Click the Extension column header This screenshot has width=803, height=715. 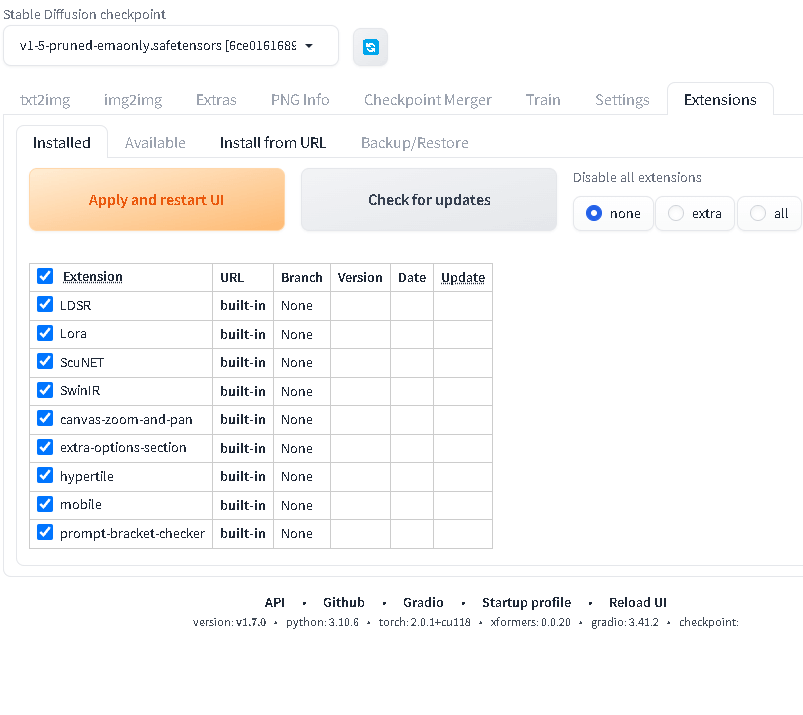coord(93,277)
